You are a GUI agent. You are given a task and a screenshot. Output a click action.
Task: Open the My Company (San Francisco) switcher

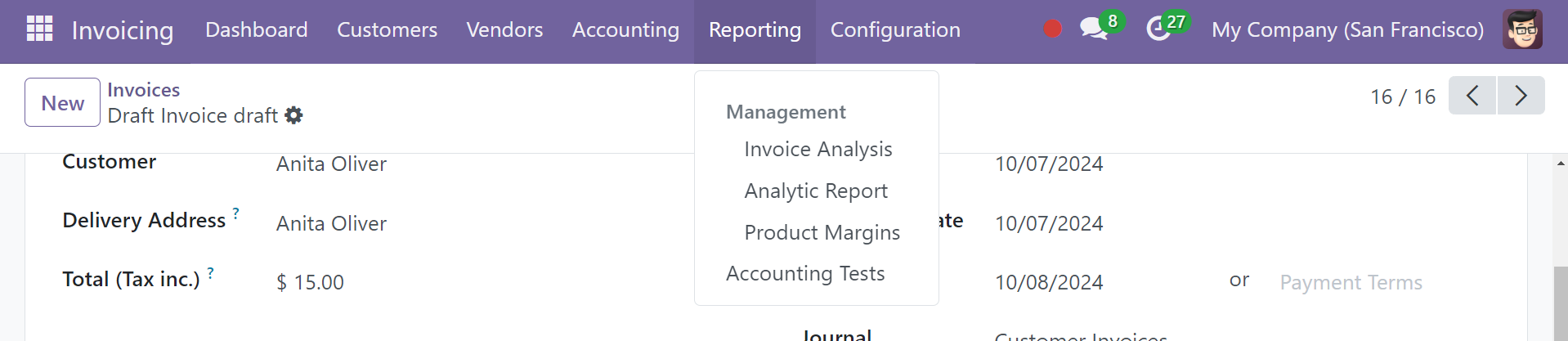pos(1347,30)
